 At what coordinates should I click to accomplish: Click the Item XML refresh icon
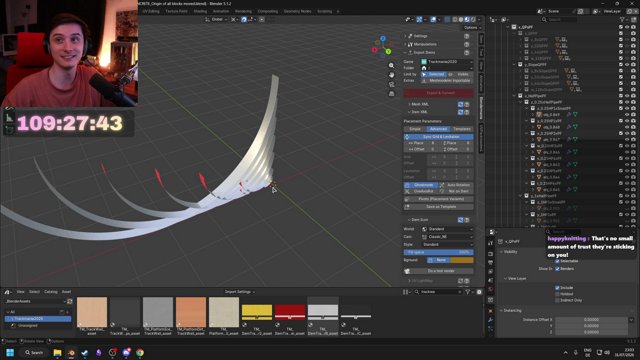(x=460, y=112)
